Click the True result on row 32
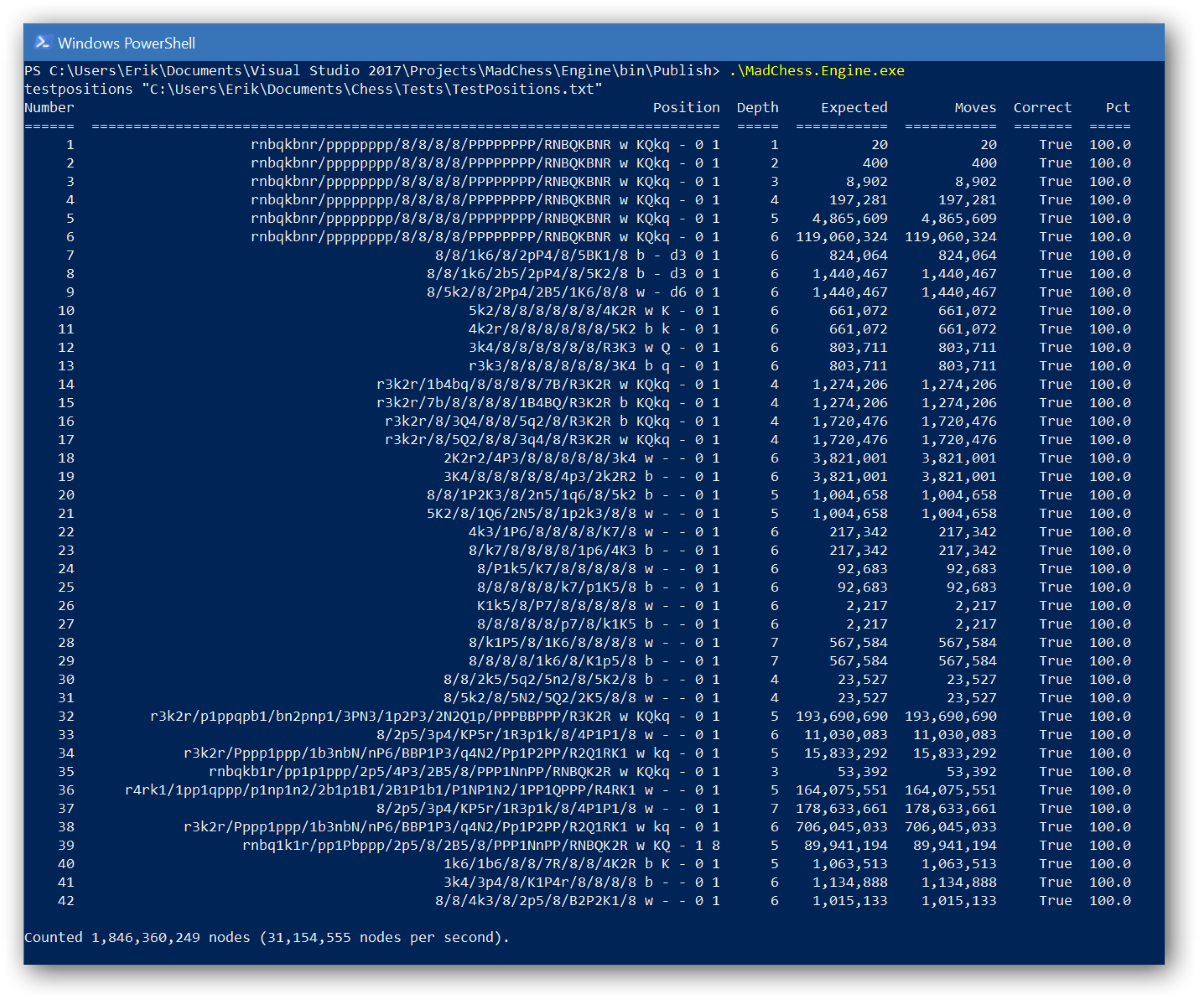Screen dimensions: 1200x1000 coord(1055,716)
